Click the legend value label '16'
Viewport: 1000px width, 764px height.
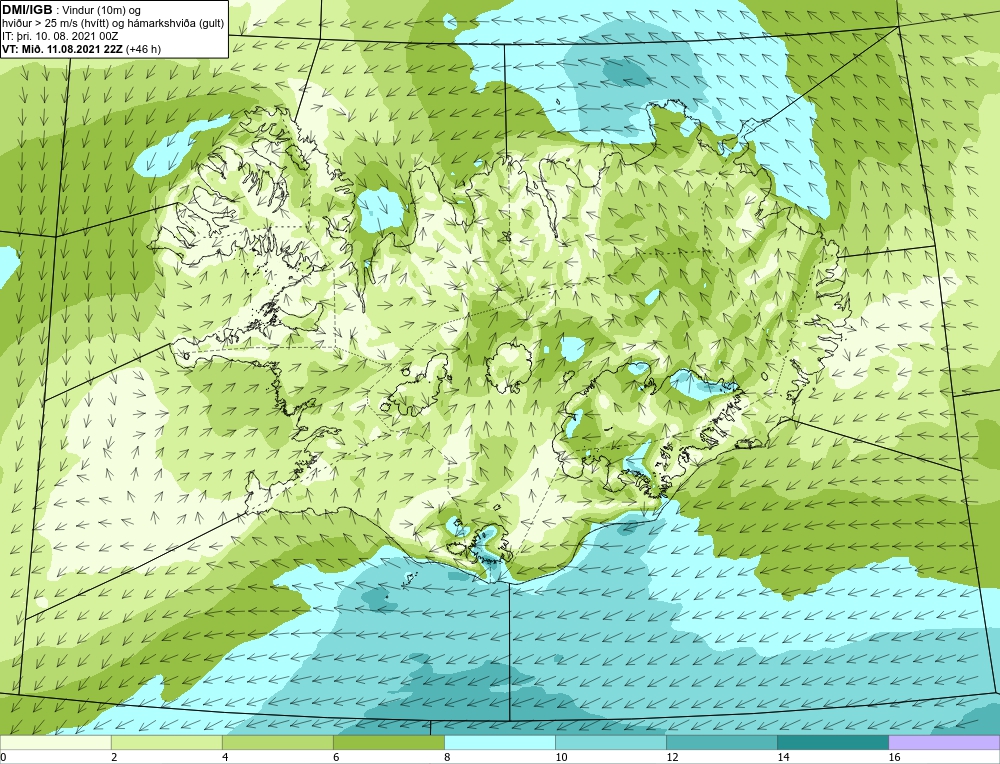click(x=894, y=757)
